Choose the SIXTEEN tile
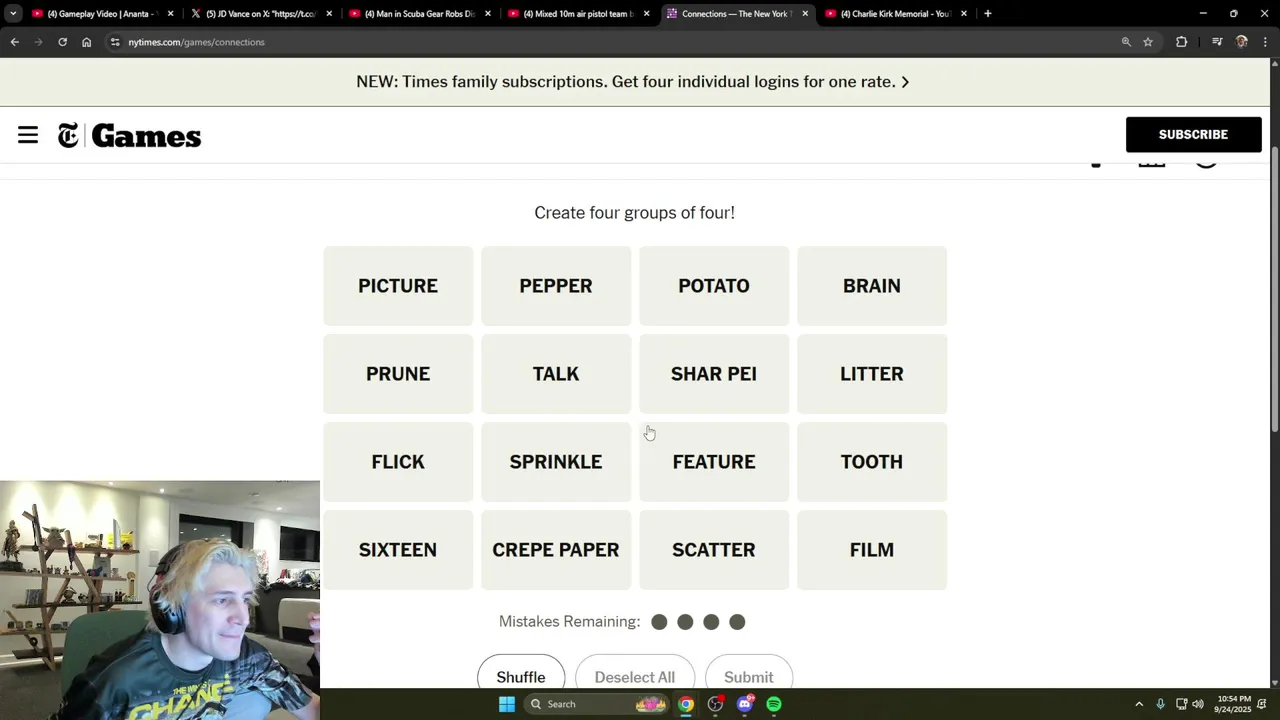Viewport: 1280px width, 720px height. pyautogui.click(x=398, y=550)
